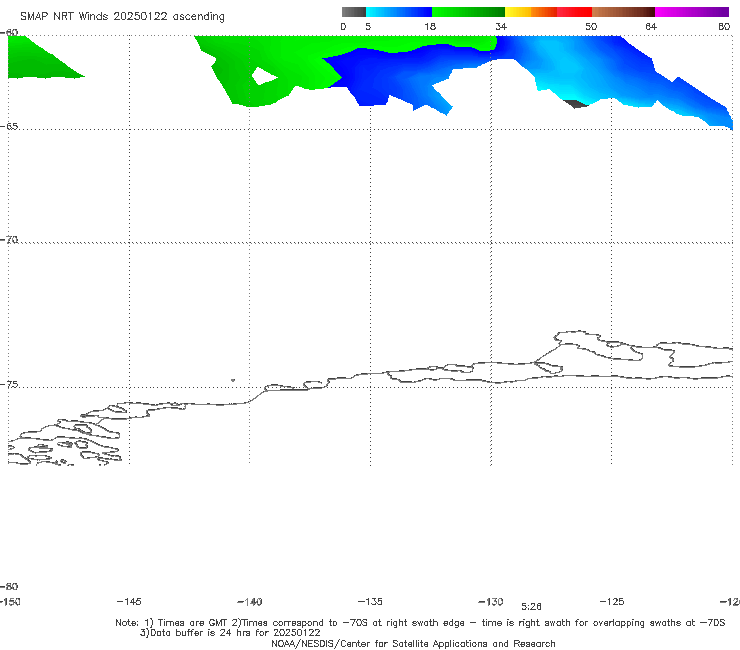Click the white hole inside green wind area
The width and height of the screenshot is (740, 650).
(x=263, y=76)
